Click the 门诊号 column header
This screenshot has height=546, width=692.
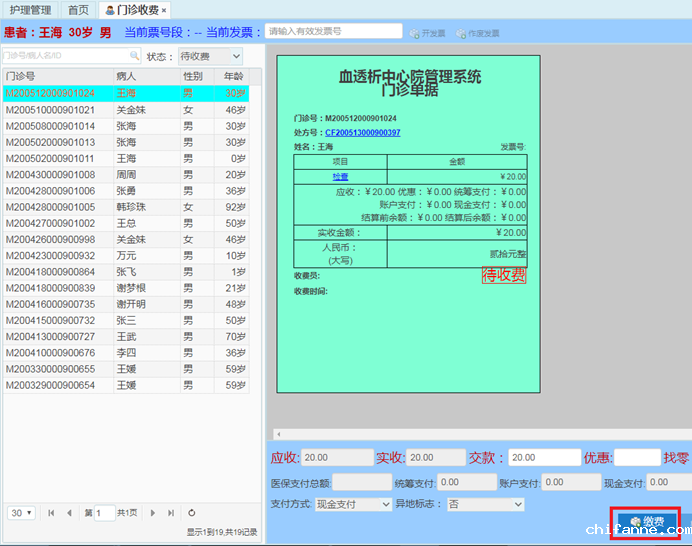point(58,76)
